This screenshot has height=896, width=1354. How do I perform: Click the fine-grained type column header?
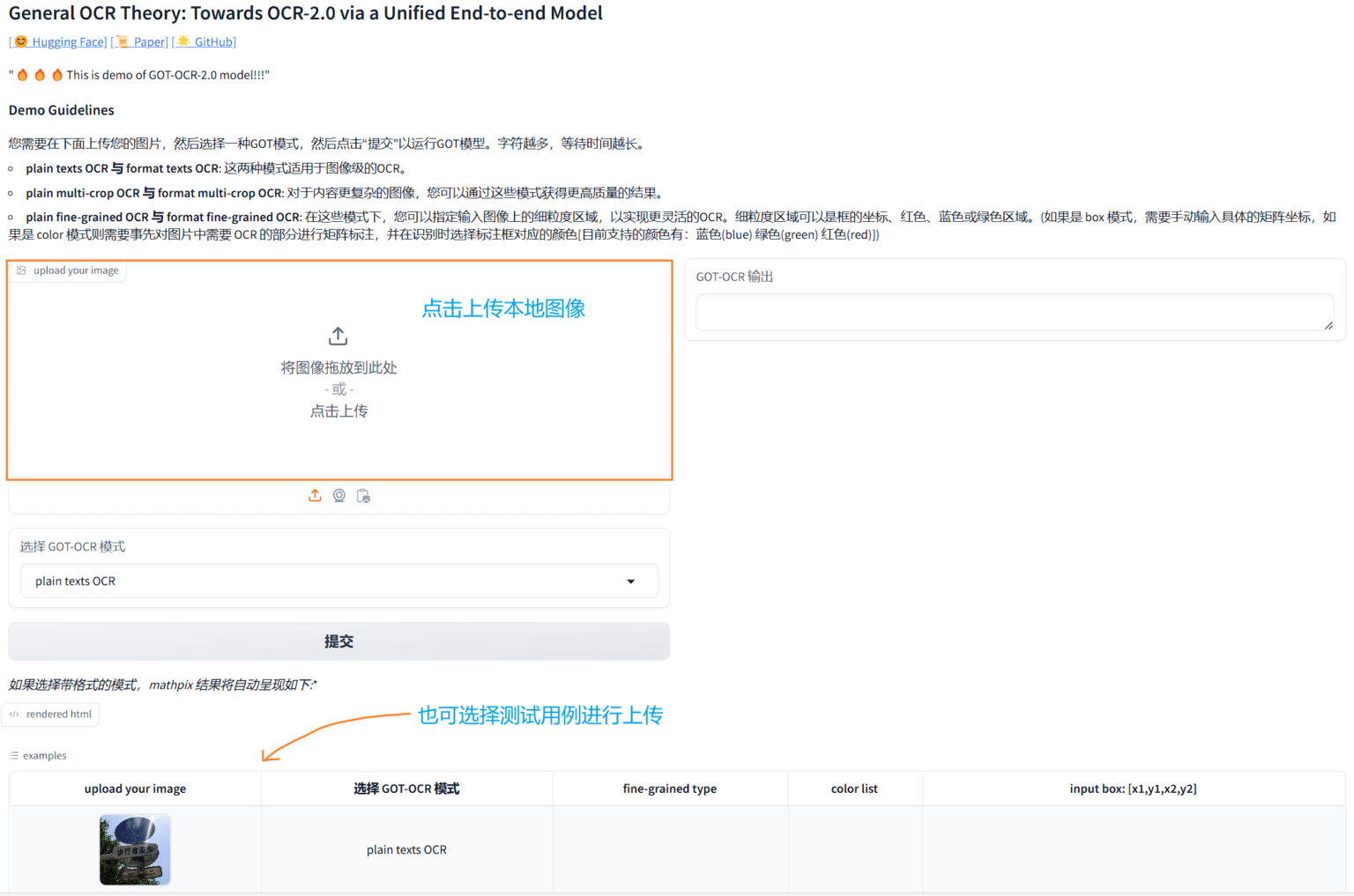pyautogui.click(x=670, y=788)
